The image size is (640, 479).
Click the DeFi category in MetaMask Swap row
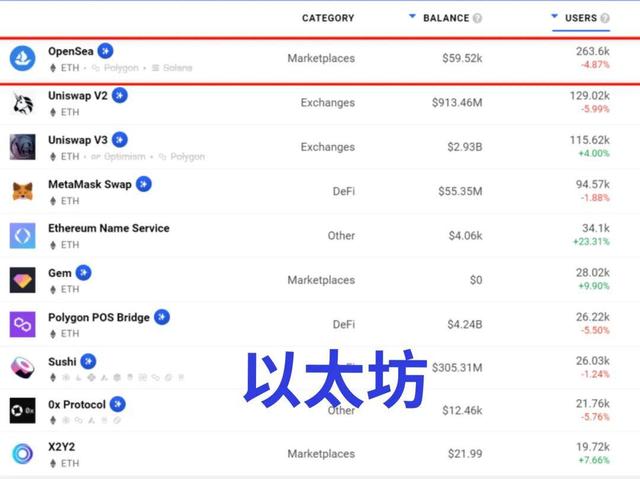(x=344, y=191)
